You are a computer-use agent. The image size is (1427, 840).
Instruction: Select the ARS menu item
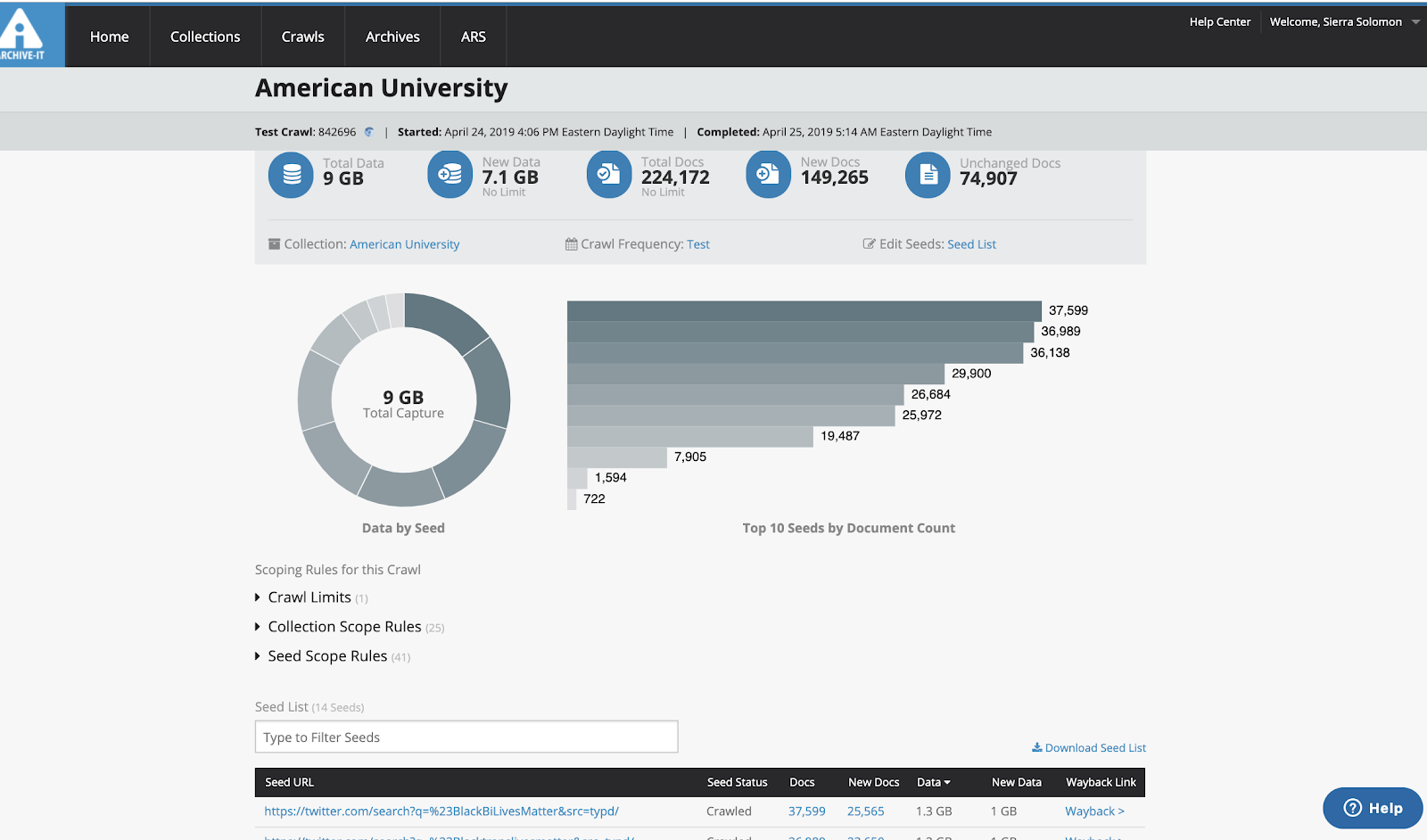(x=474, y=37)
